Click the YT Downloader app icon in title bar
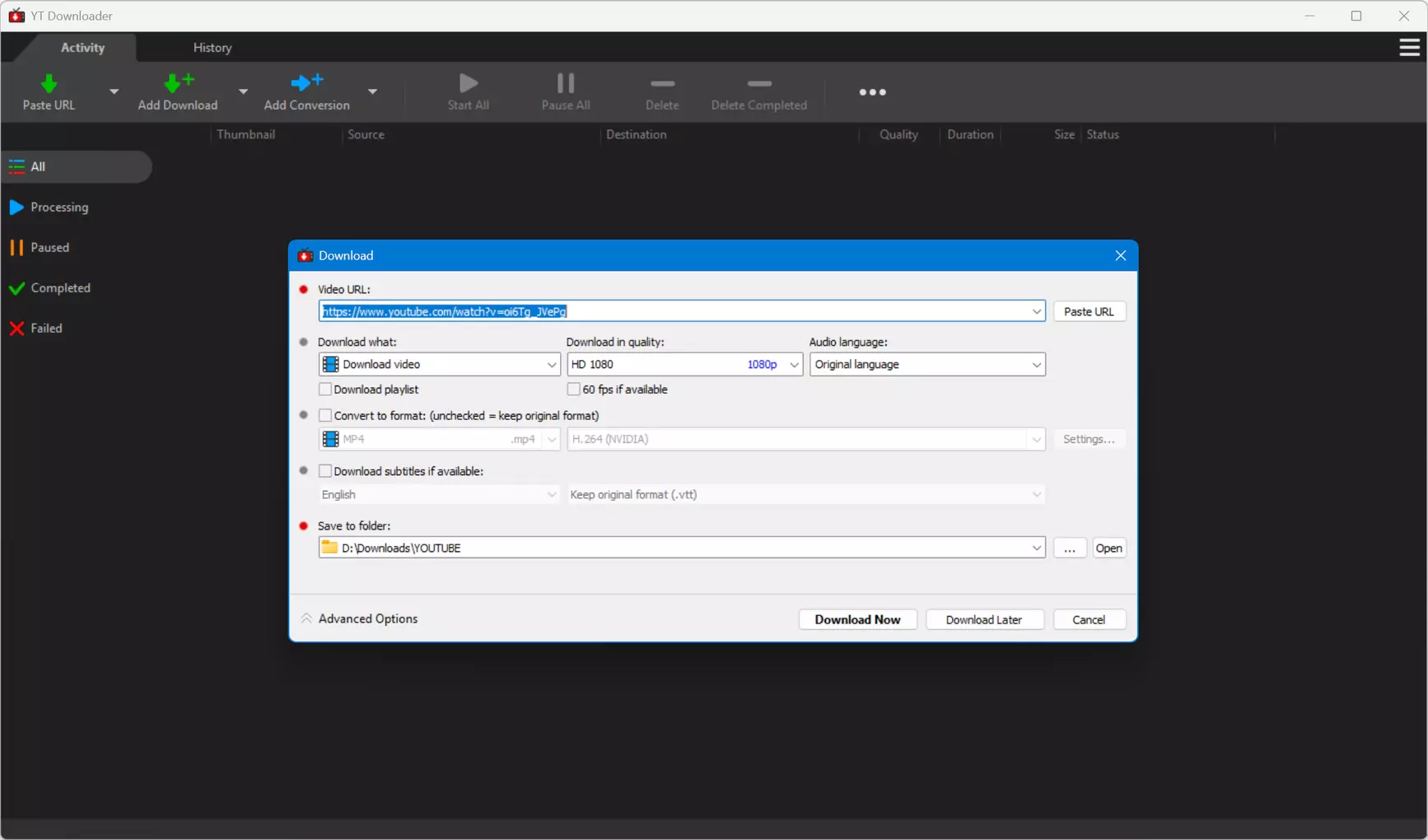This screenshot has height=840, width=1428. point(16,16)
